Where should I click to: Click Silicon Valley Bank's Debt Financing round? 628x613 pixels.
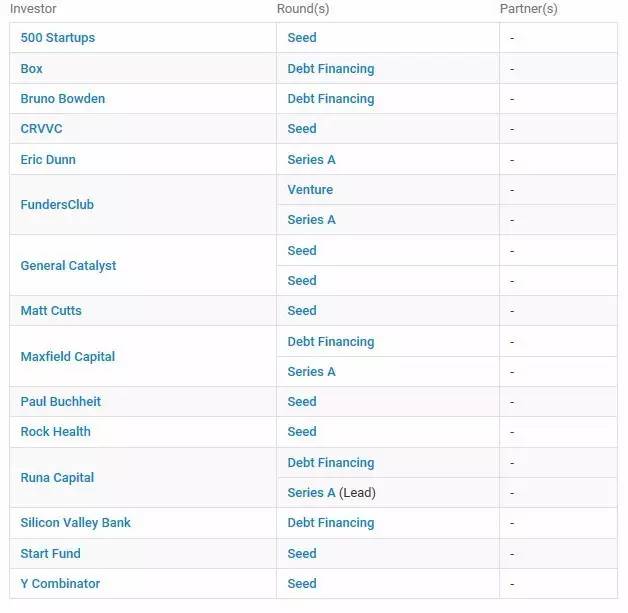pos(330,523)
